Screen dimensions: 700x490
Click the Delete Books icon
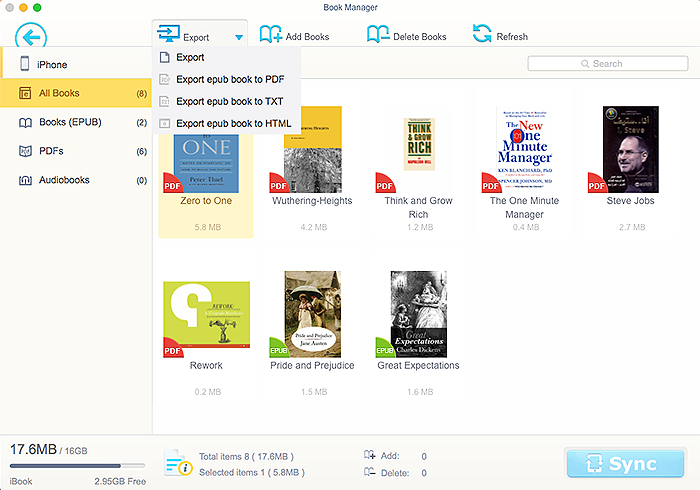click(x=378, y=34)
